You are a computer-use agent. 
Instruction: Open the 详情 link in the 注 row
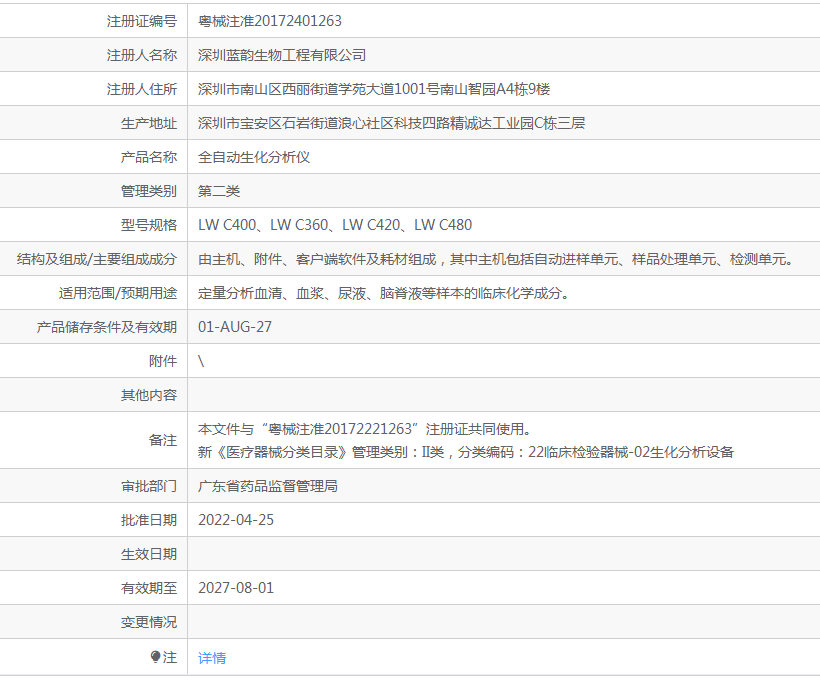click(212, 658)
